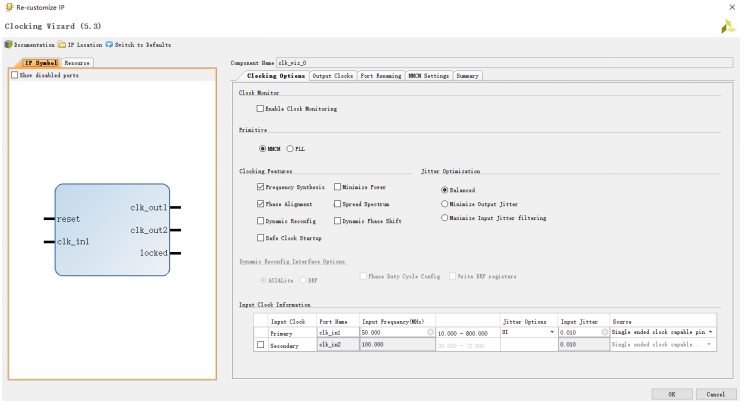
Task: Select Minimize Output Jitter
Action: (444, 204)
